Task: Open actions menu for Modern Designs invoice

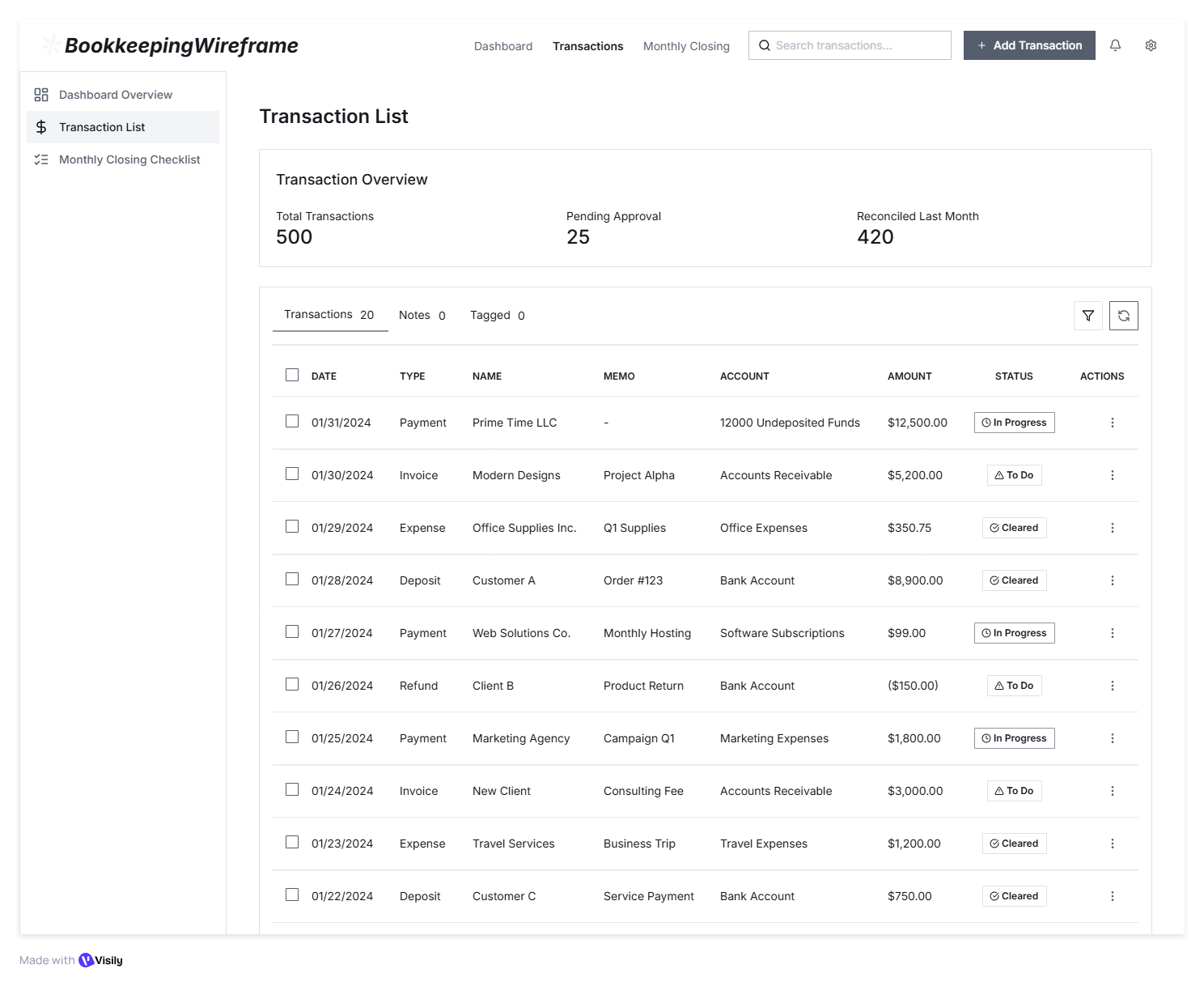Action: point(1112,475)
